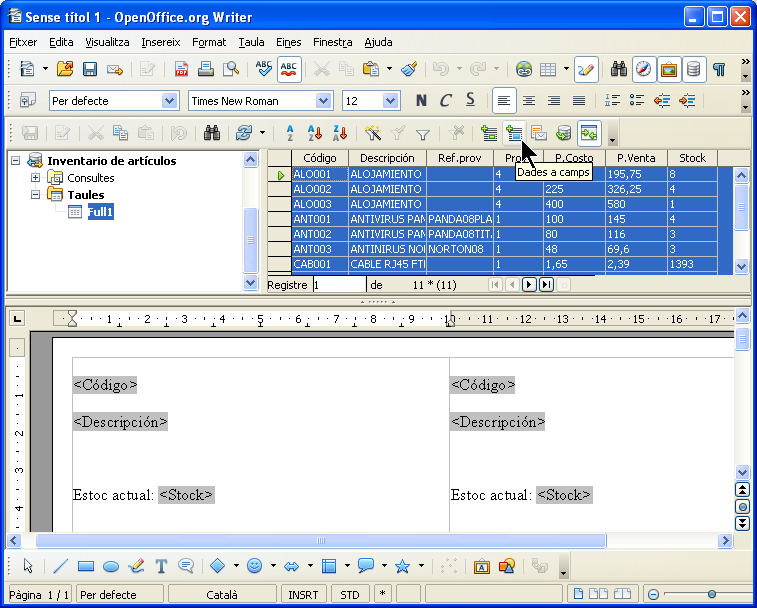
Task: Click the Registre record number field
Action: (x=338, y=285)
